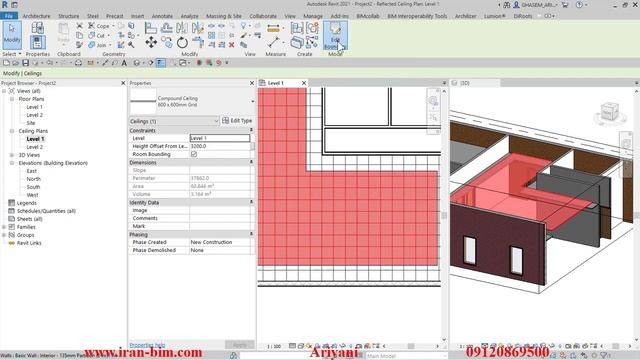Select Schedules/Quantities (all) in browser
The width and height of the screenshot is (640, 360).
pyautogui.click(x=46, y=211)
